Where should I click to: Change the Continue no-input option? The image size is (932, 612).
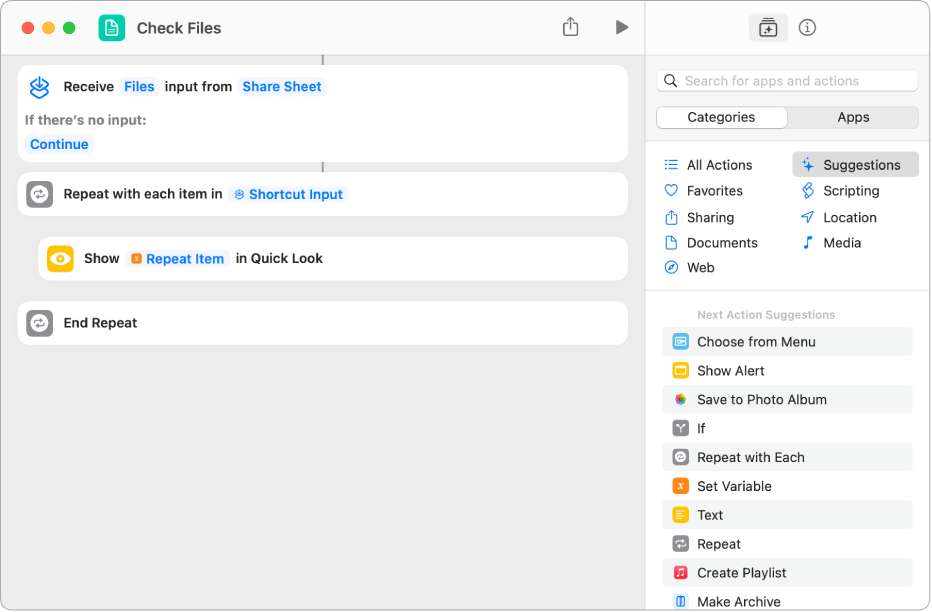tap(59, 145)
